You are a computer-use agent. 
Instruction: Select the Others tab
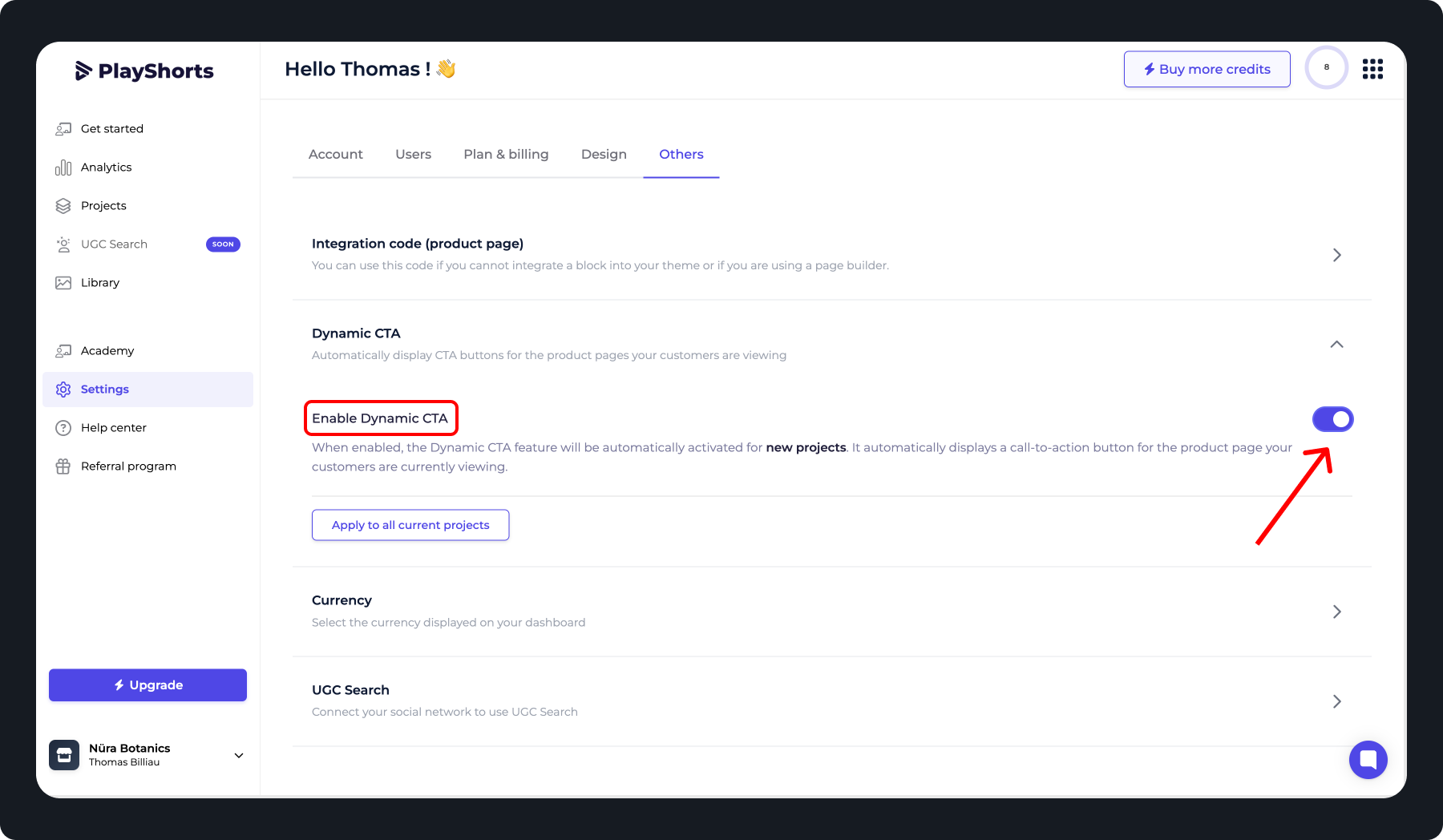[681, 154]
